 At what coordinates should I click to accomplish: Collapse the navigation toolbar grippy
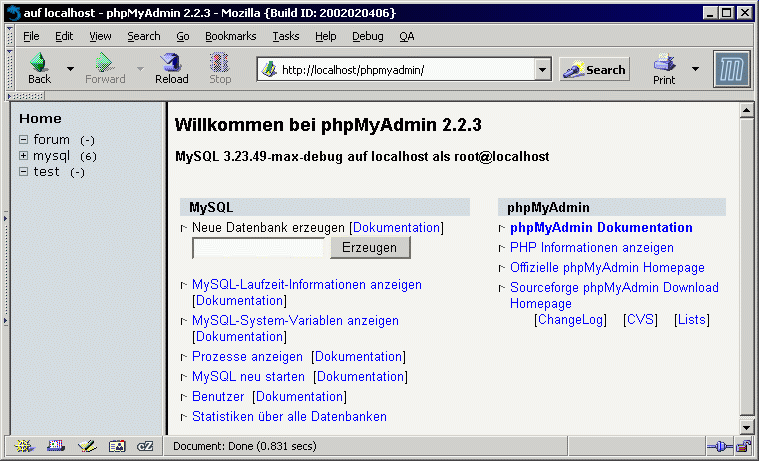10,69
